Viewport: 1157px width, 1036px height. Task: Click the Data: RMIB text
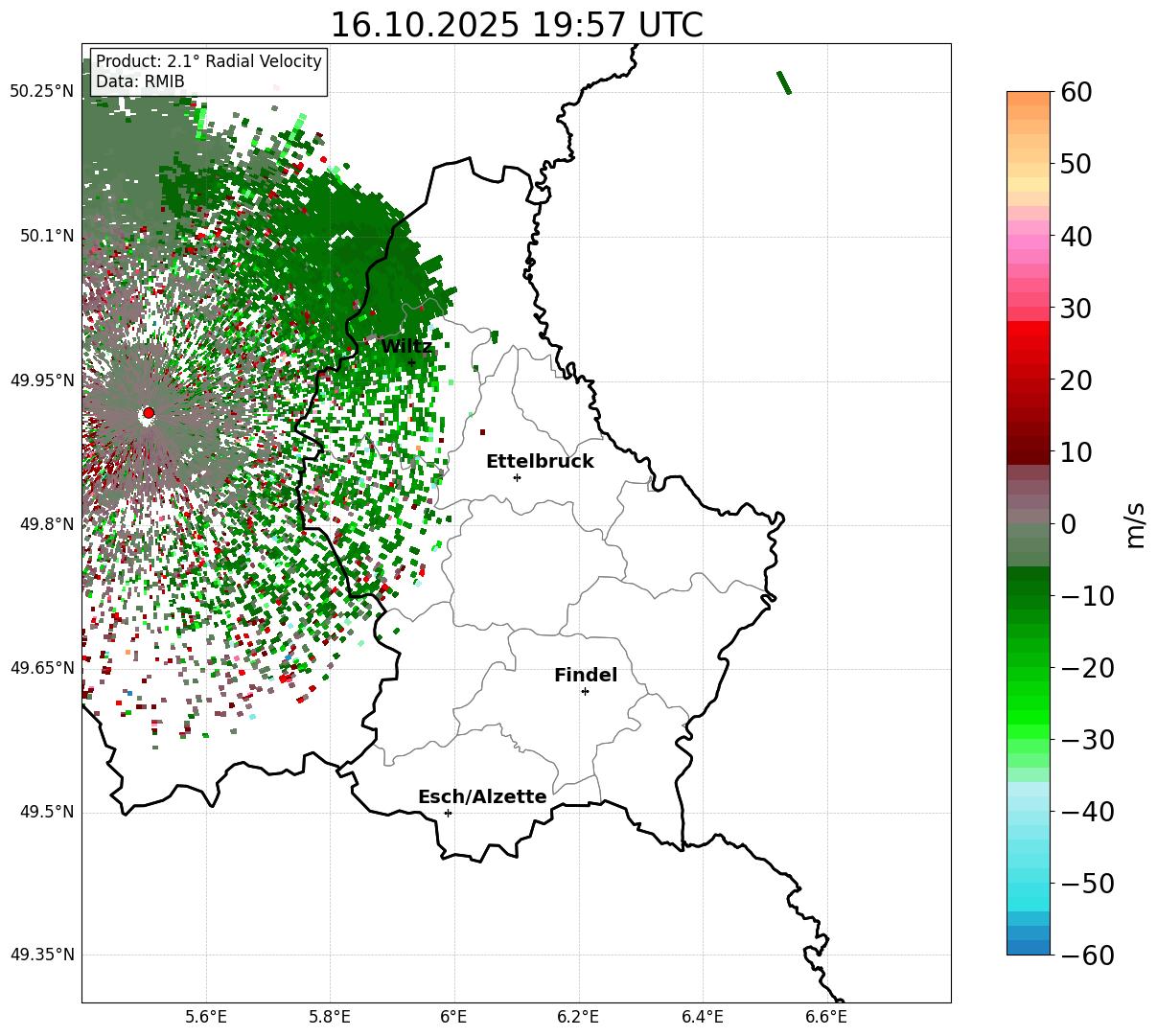[x=140, y=81]
